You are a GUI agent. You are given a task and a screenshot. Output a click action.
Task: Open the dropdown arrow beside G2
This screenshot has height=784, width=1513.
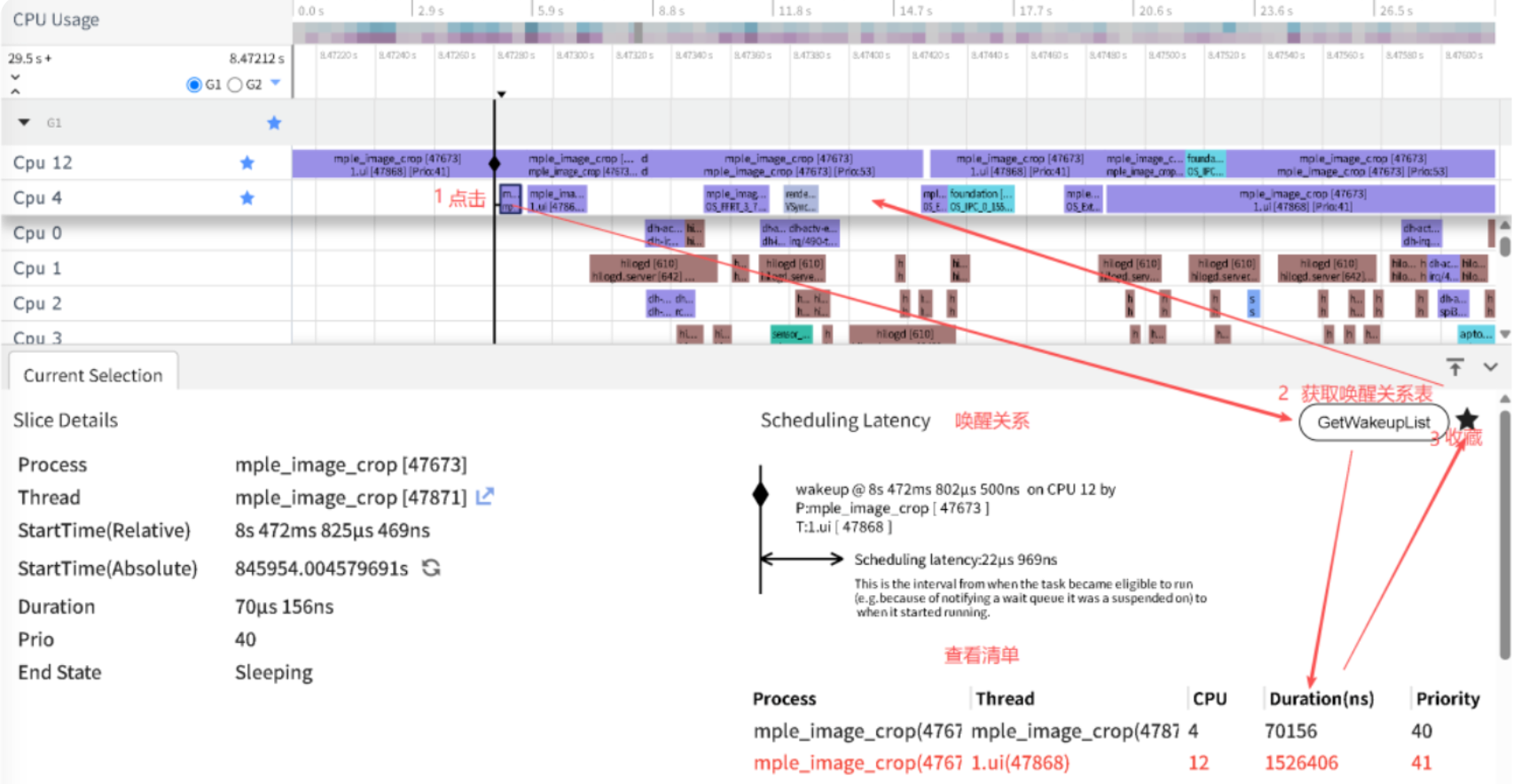(275, 82)
